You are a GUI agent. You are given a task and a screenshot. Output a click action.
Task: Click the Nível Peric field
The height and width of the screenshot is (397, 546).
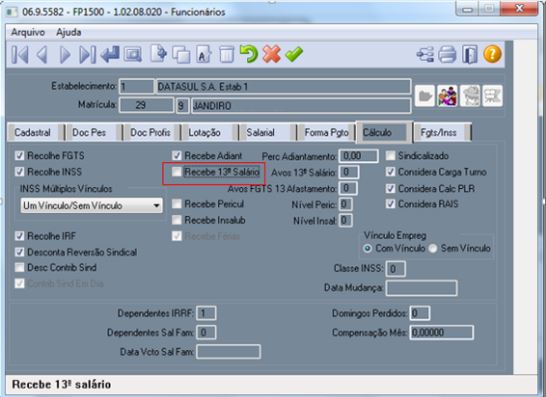click(345, 204)
